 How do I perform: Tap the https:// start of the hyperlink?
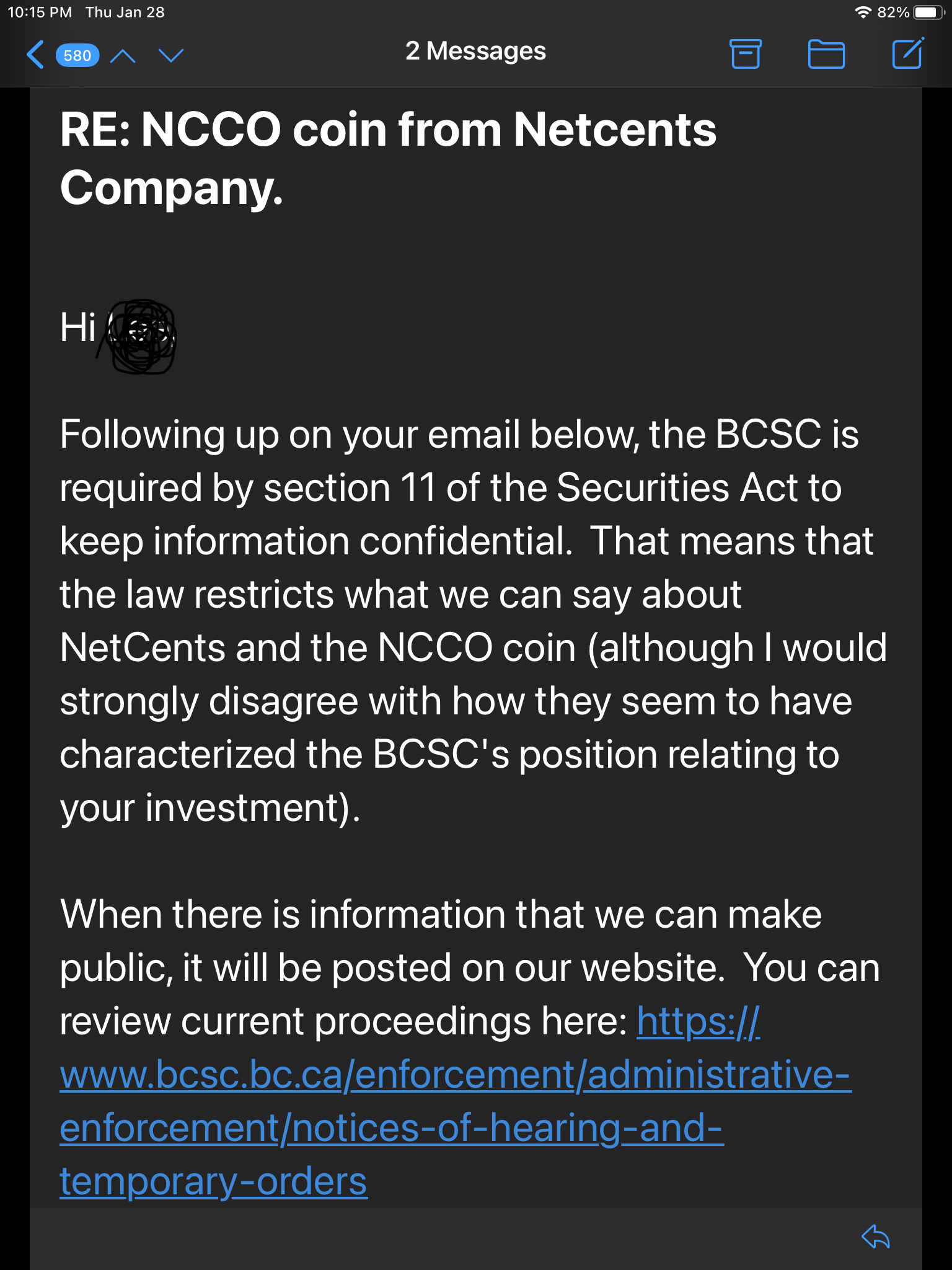pyautogui.click(x=699, y=1021)
